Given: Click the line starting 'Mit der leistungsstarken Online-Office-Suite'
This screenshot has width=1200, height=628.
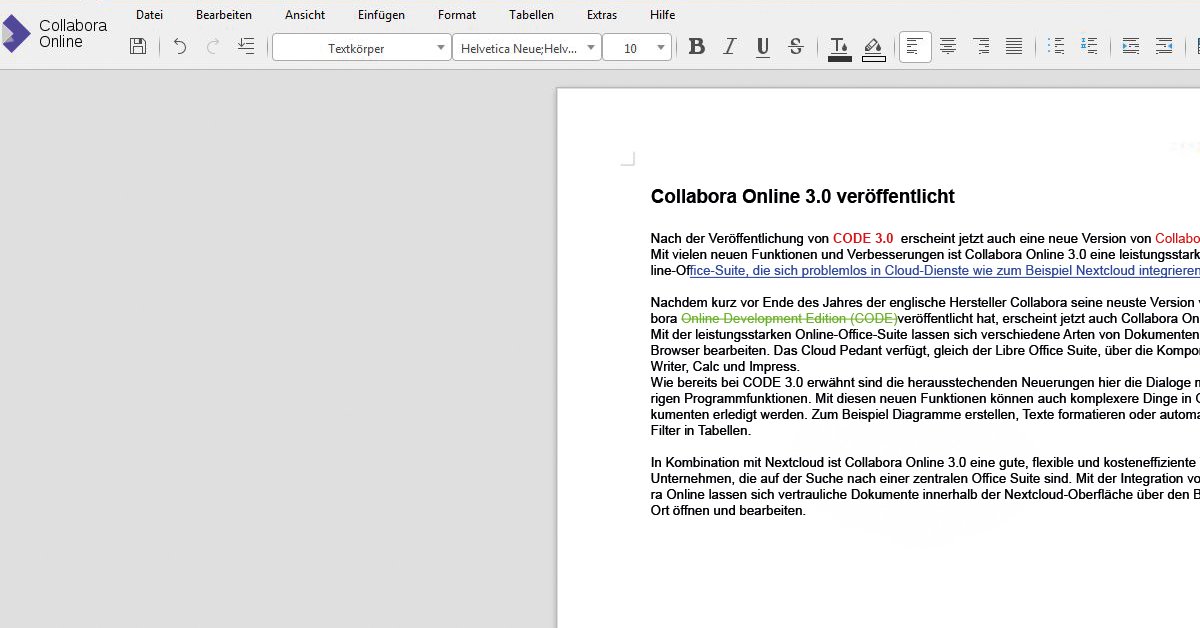Looking at the screenshot, I should (925, 335).
